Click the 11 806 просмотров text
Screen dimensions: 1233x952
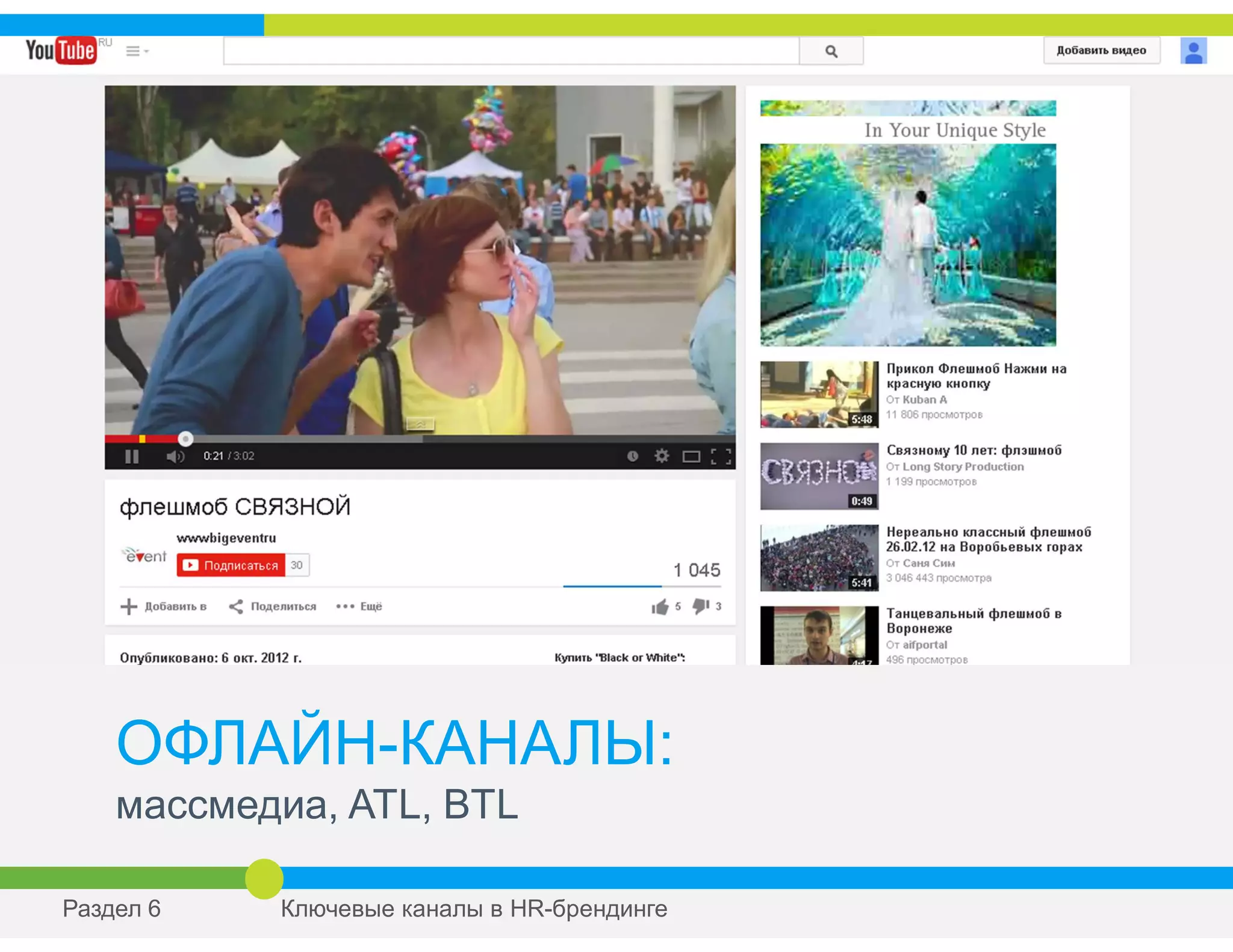[934, 415]
